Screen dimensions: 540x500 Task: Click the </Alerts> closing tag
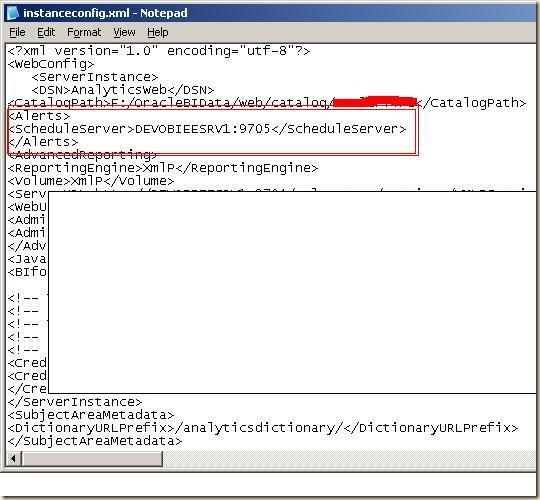tap(43, 142)
